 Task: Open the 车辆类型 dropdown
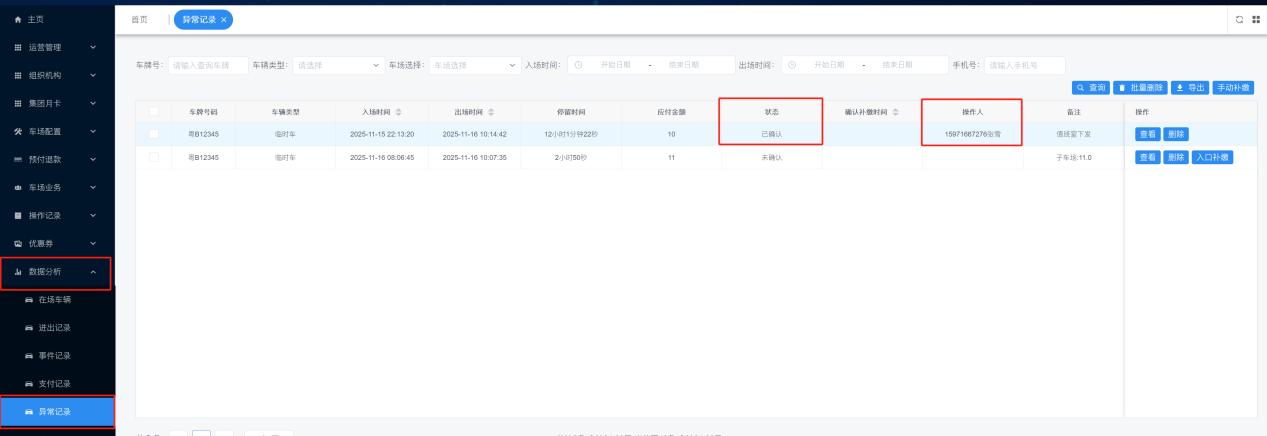pos(338,65)
